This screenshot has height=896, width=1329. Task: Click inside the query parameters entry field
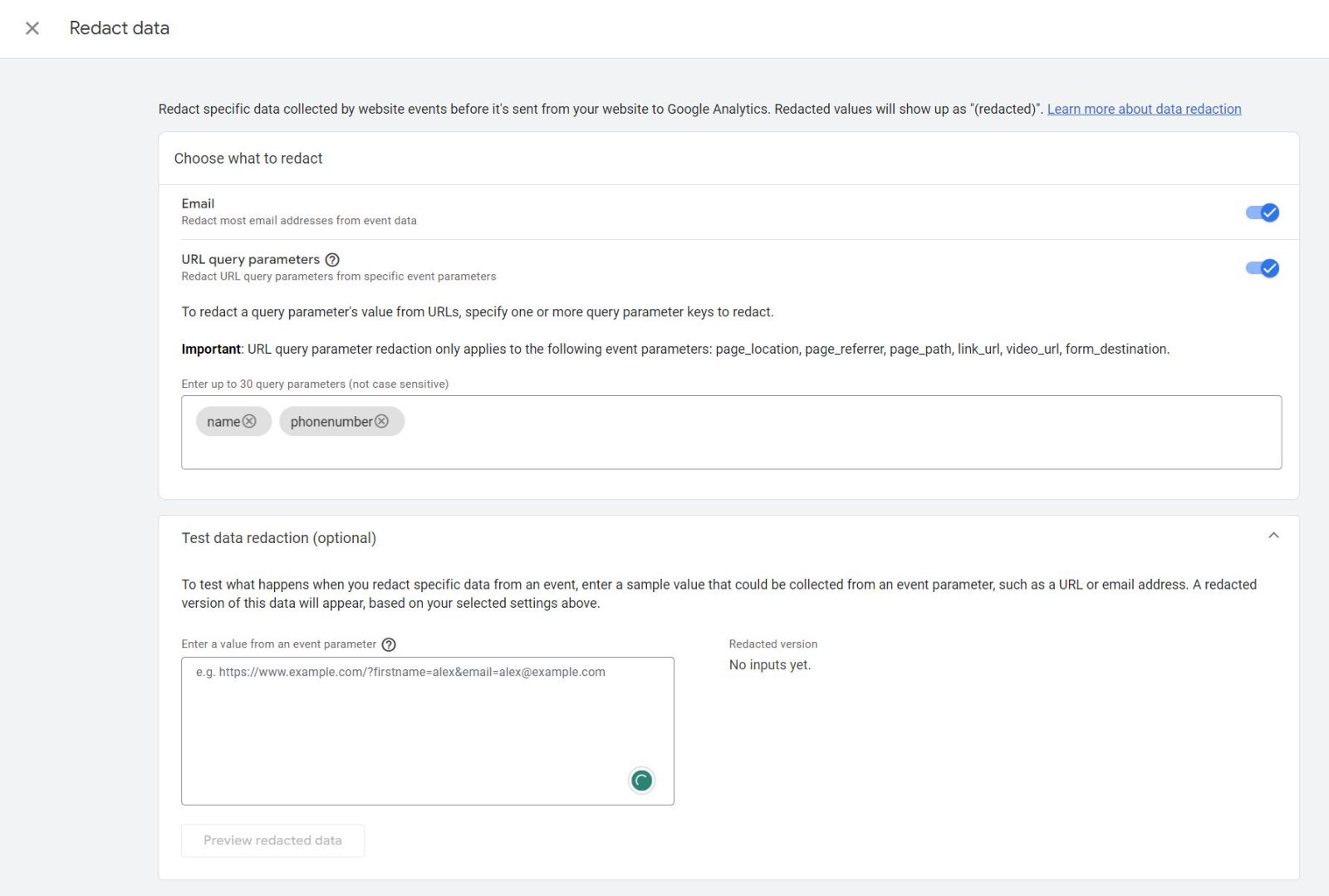pos(748,432)
